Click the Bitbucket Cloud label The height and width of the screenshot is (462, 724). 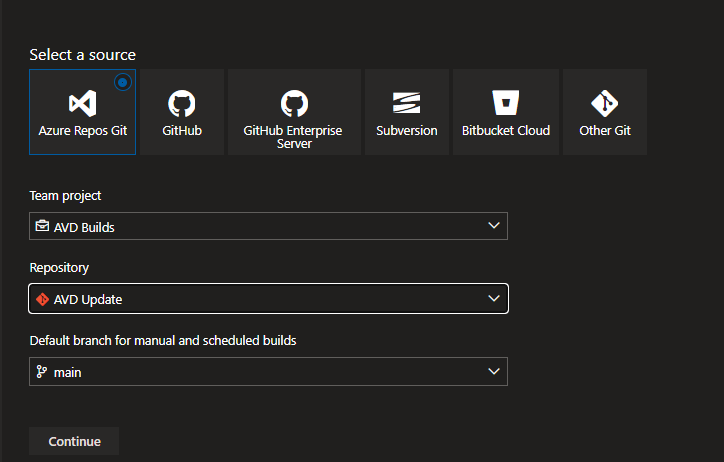point(506,130)
